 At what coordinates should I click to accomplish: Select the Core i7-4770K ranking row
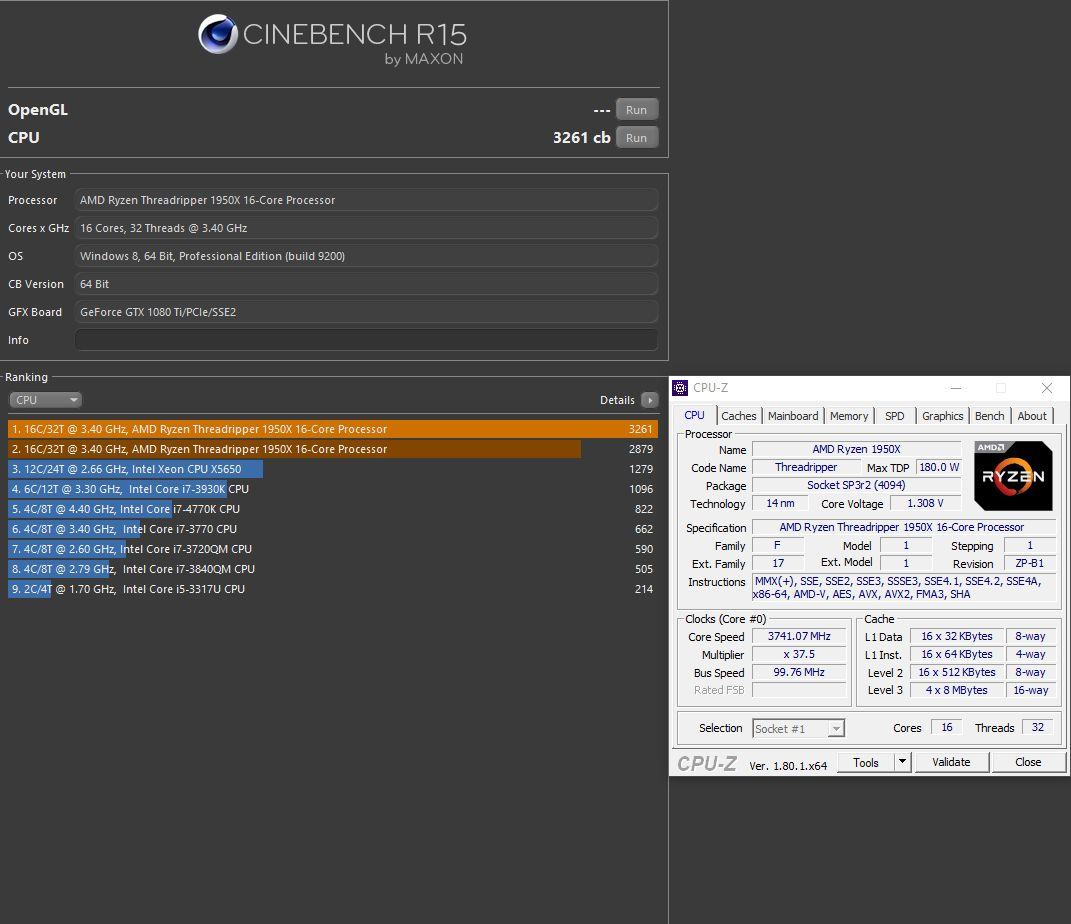(x=333, y=509)
